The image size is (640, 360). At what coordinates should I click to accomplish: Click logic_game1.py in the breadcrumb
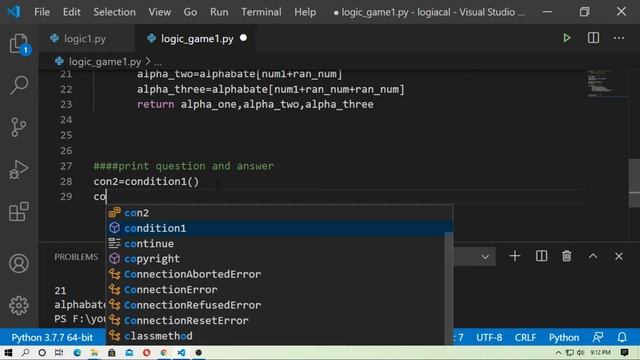pos(104,62)
